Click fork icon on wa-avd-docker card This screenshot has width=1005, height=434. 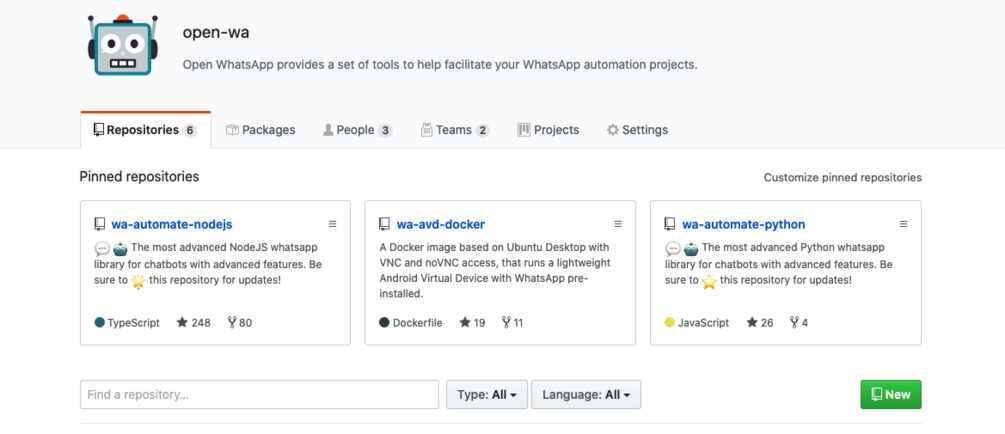(x=506, y=323)
